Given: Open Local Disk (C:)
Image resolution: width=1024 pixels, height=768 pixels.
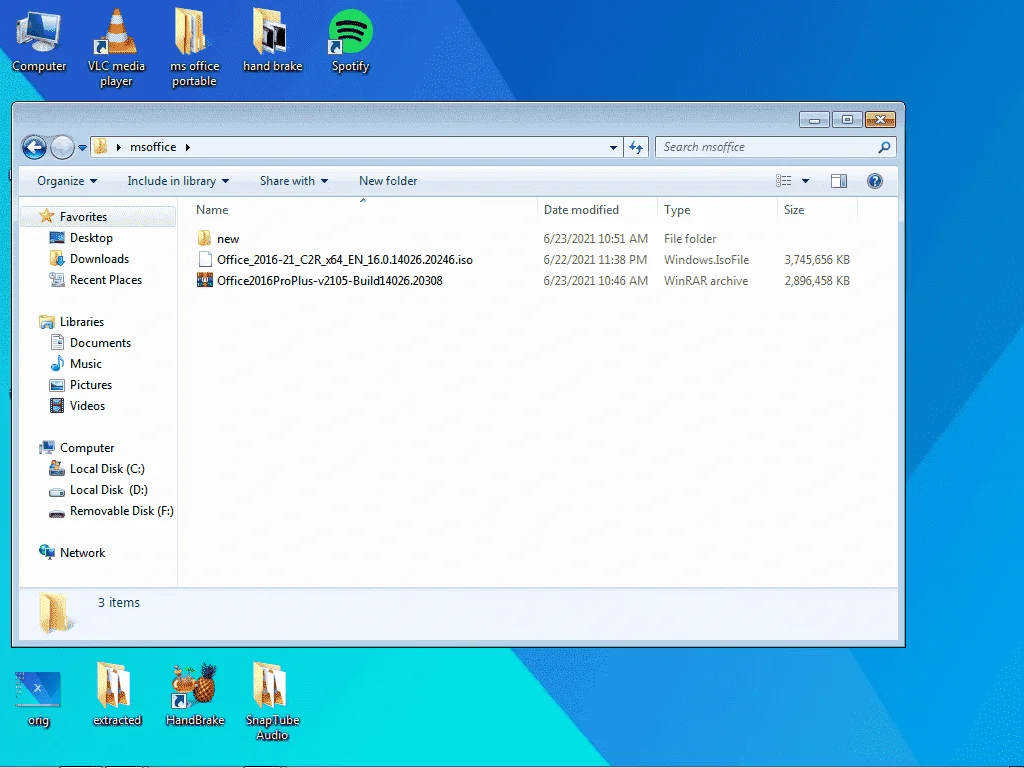Looking at the screenshot, I should 107,469.
